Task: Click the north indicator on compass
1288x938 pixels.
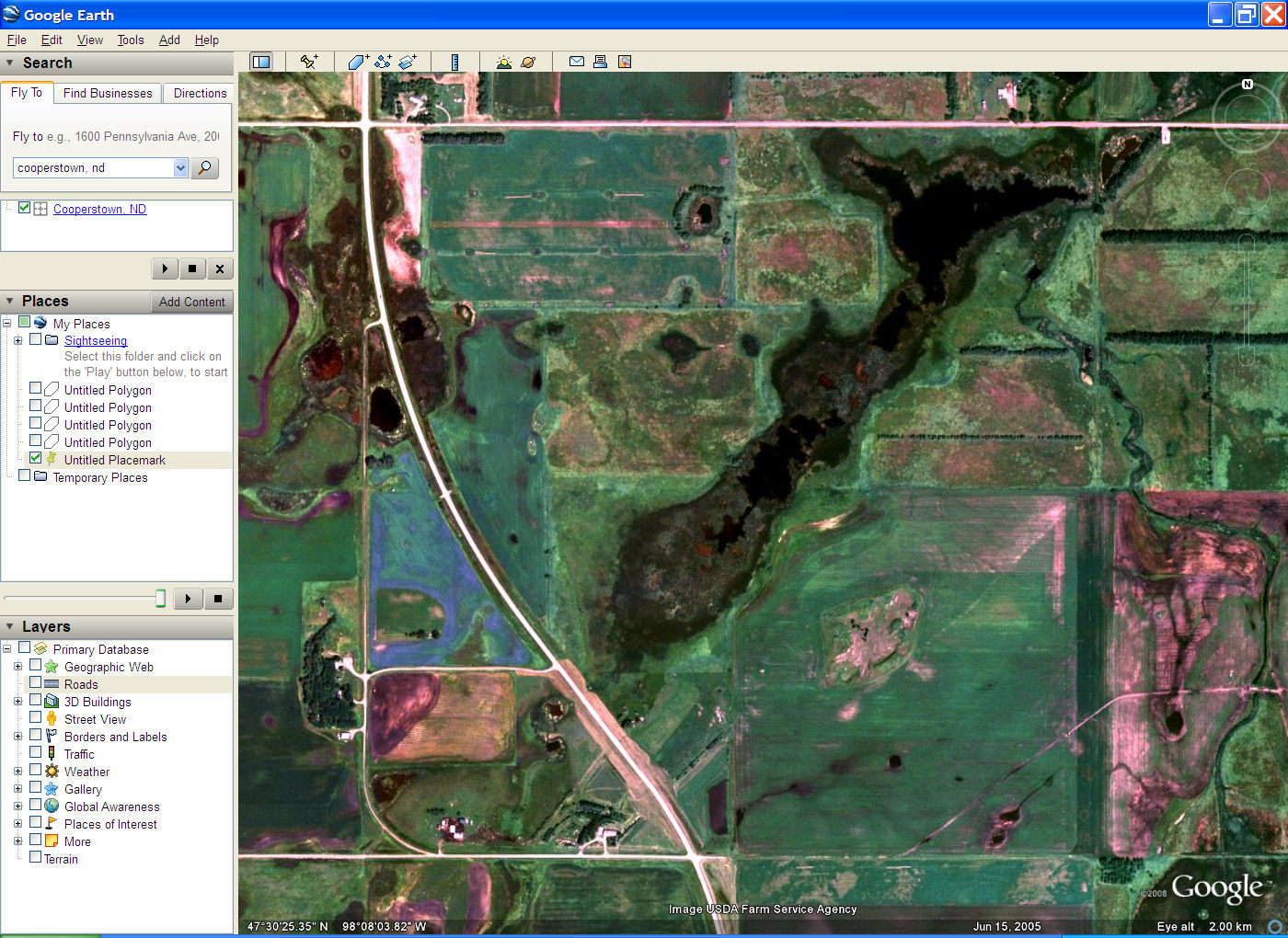Action: 1248,84
